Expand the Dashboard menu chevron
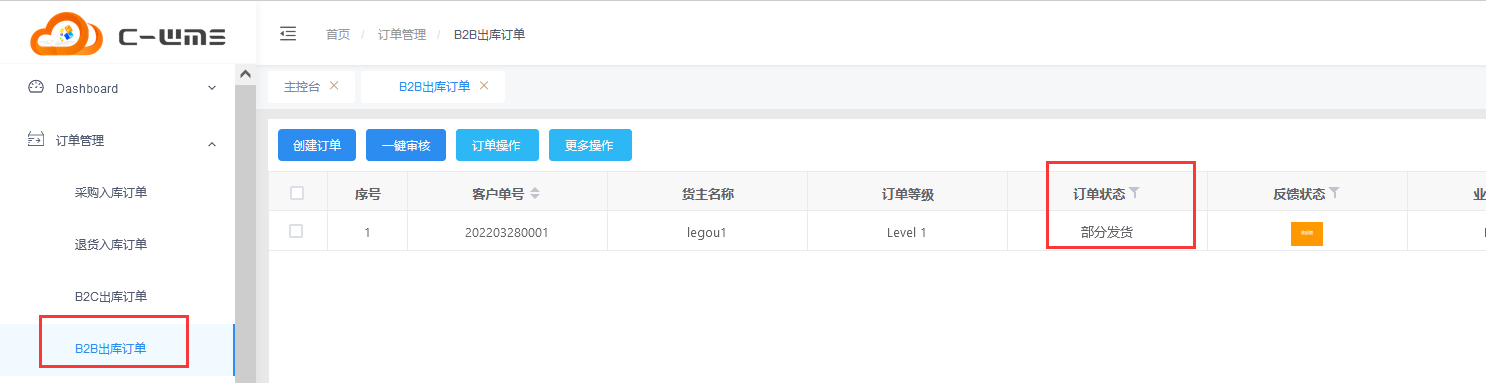The width and height of the screenshot is (1486, 383). (211, 88)
